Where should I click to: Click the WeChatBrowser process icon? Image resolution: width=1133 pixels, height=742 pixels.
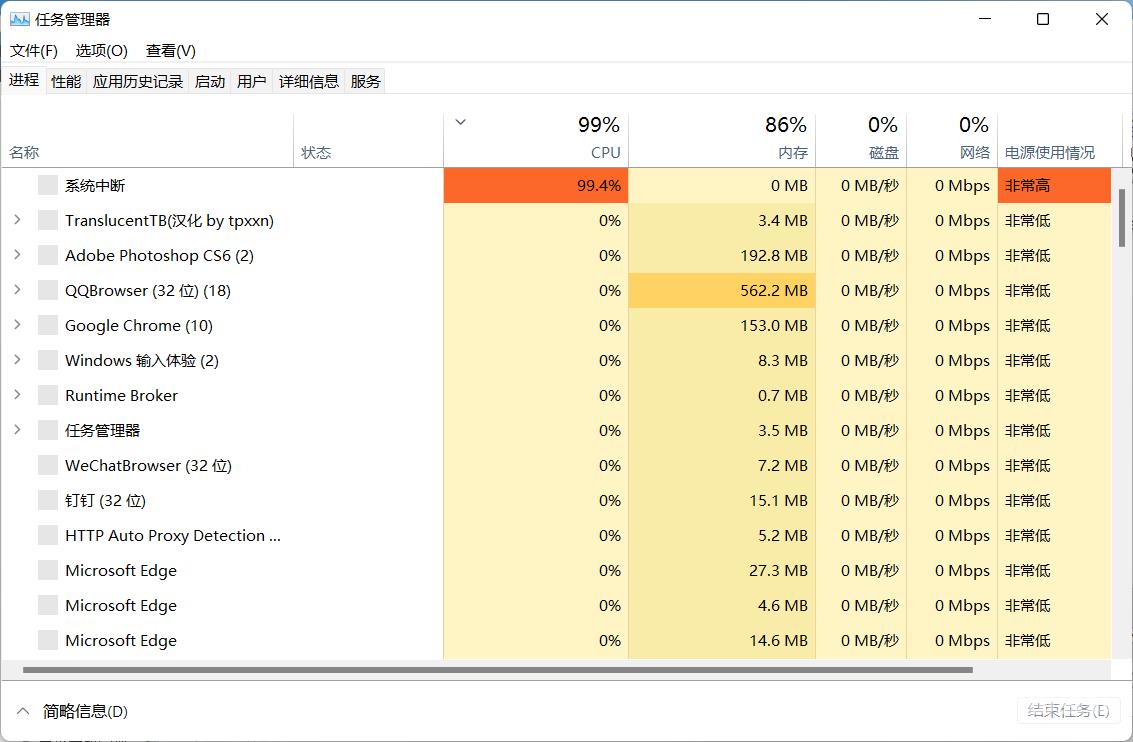point(47,465)
